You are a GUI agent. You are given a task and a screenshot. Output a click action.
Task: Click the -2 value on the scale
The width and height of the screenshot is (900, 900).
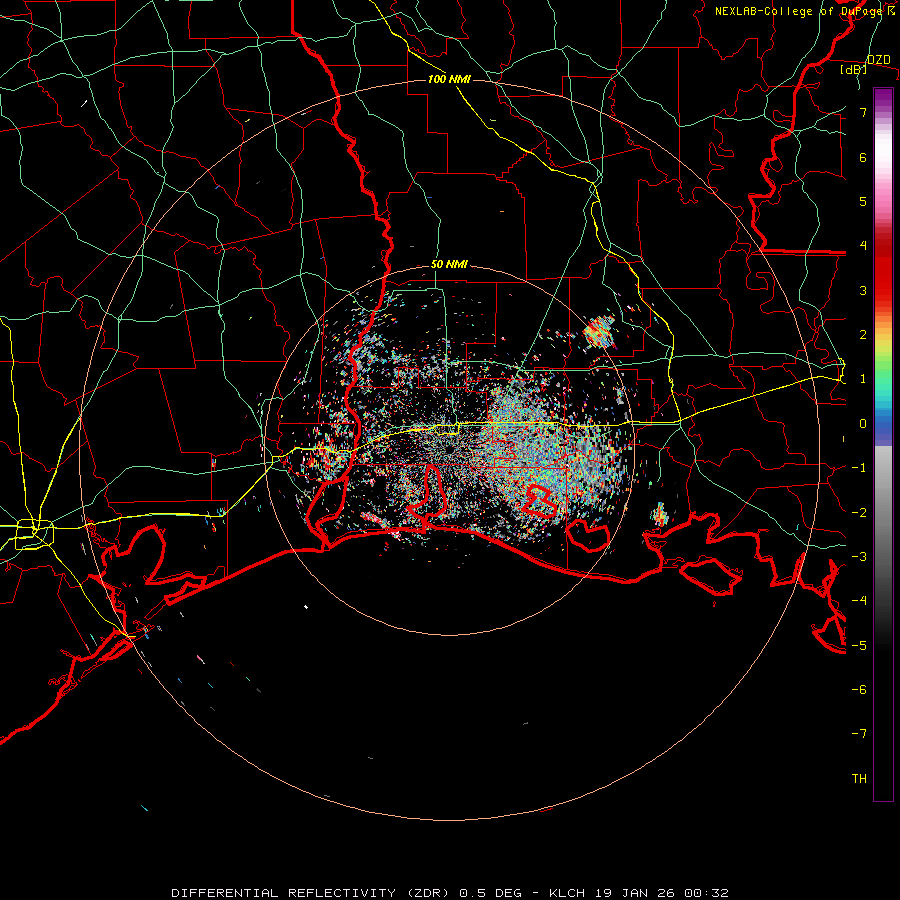tap(859, 513)
